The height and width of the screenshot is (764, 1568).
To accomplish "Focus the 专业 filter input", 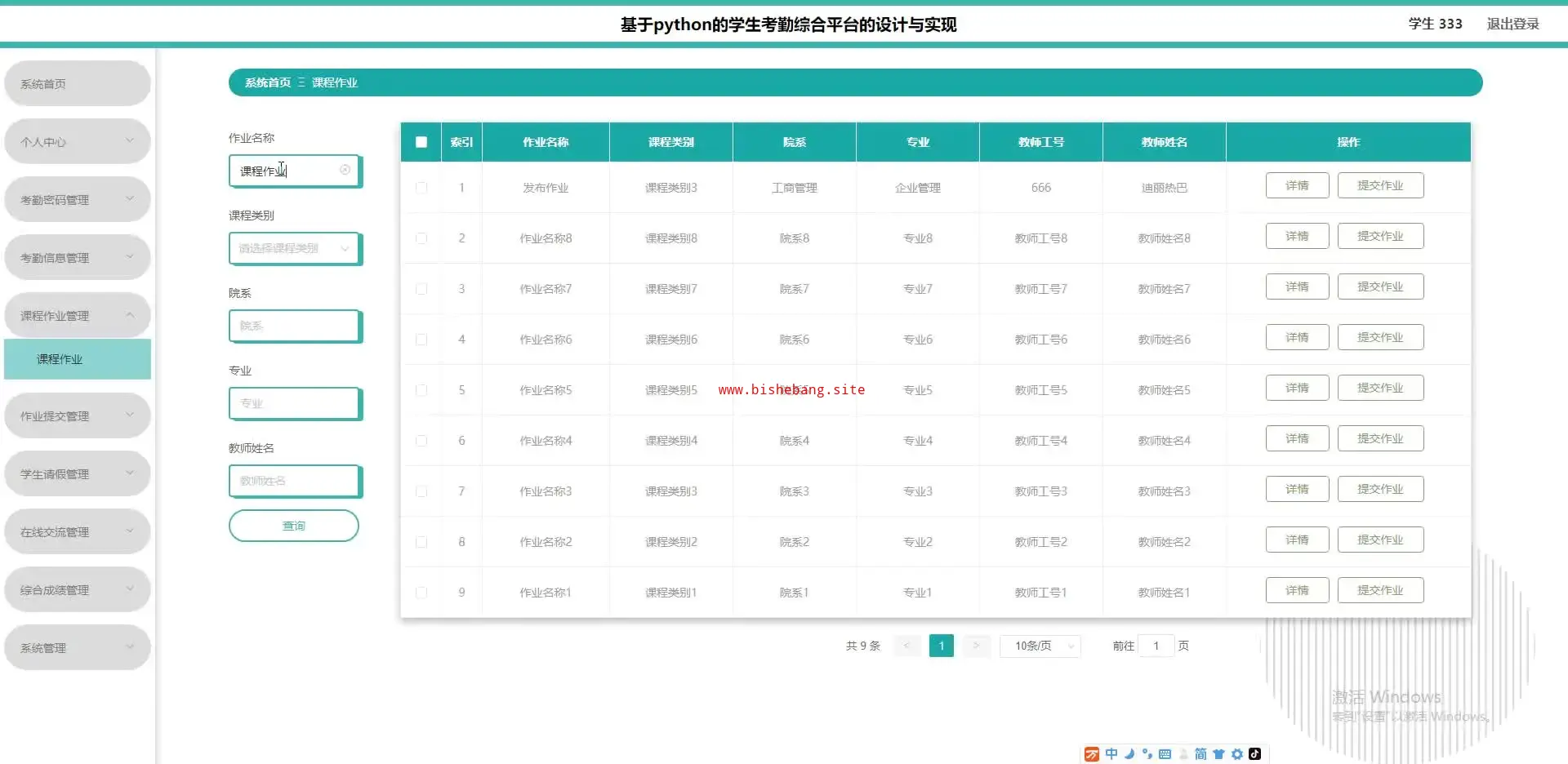I will [295, 403].
